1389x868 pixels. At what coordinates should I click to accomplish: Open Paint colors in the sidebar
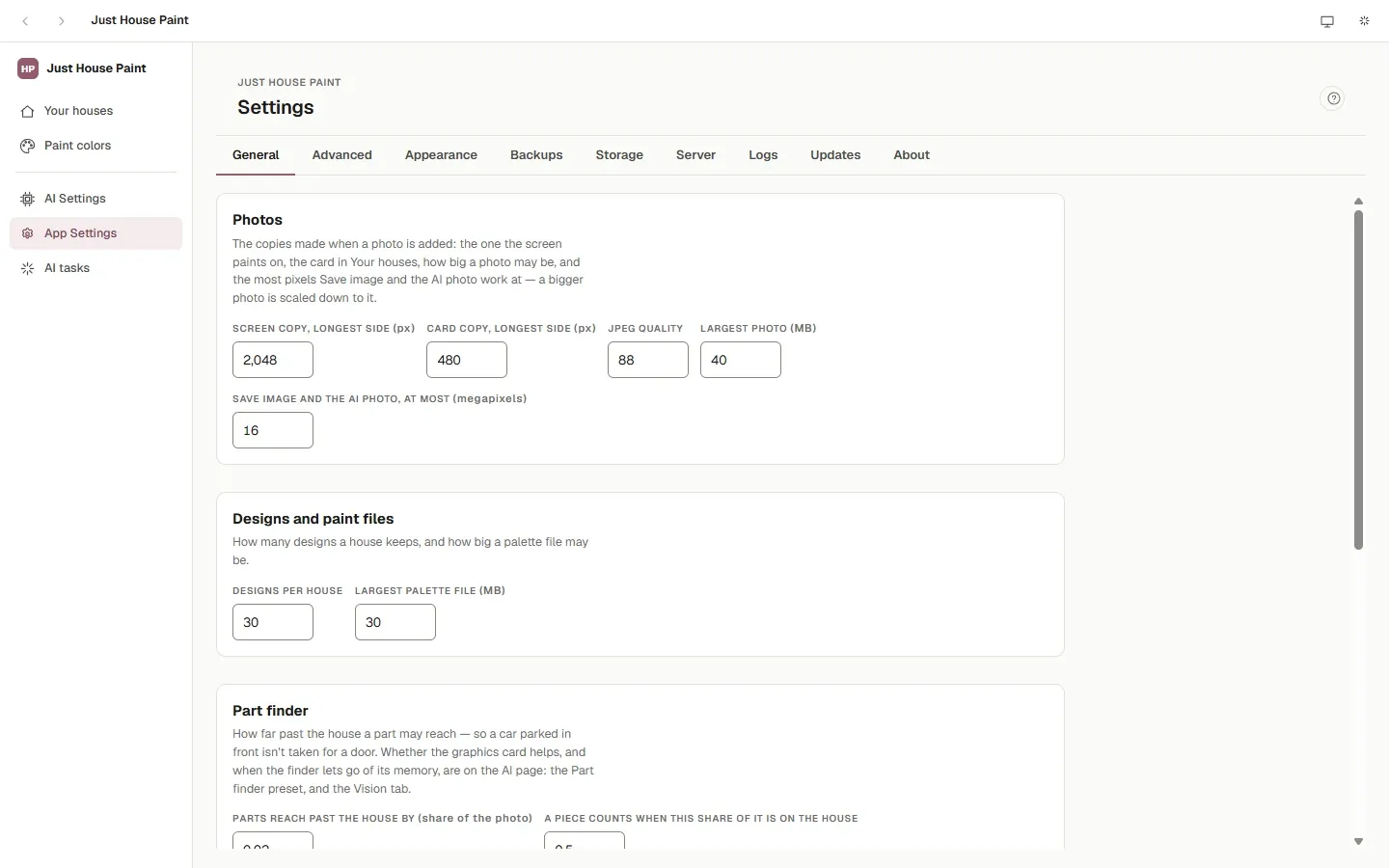95,146
